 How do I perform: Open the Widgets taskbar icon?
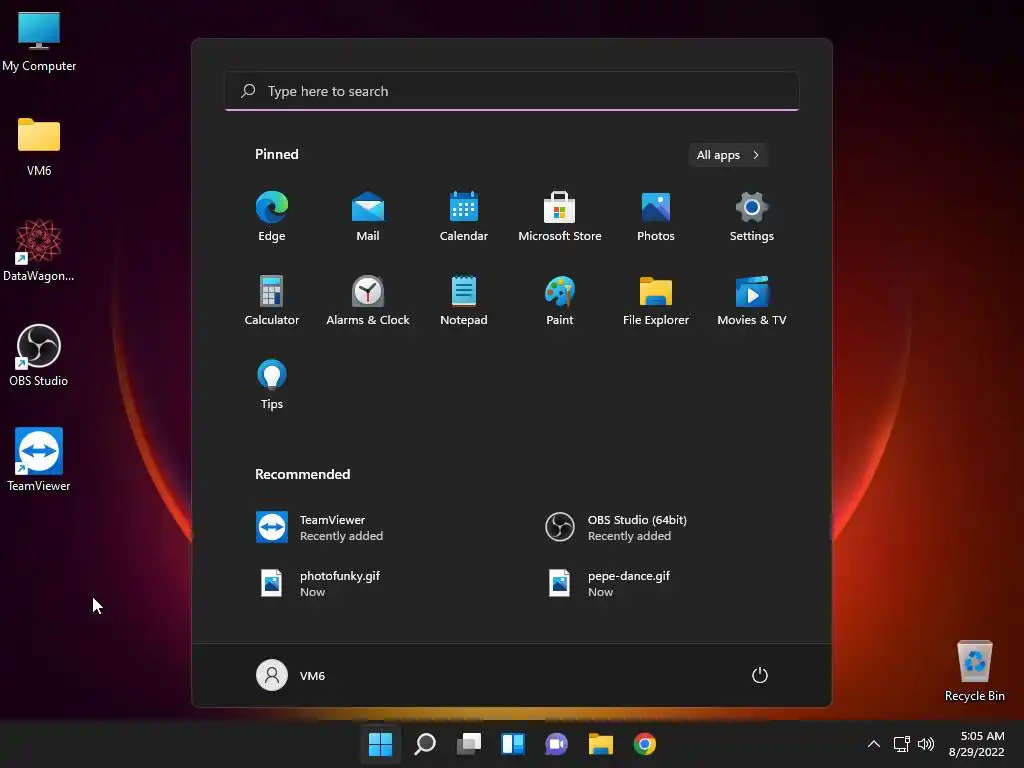tap(513, 744)
